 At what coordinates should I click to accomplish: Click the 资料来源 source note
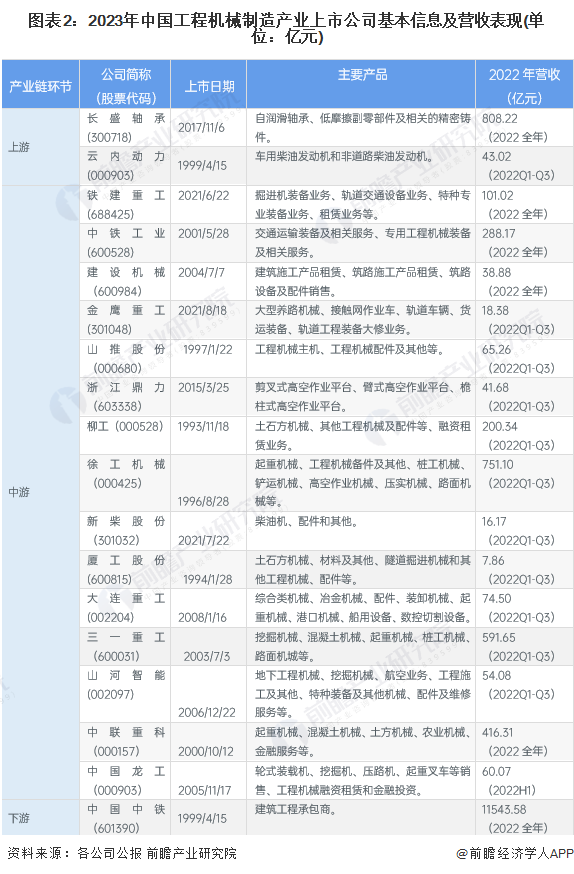coord(121,853)
